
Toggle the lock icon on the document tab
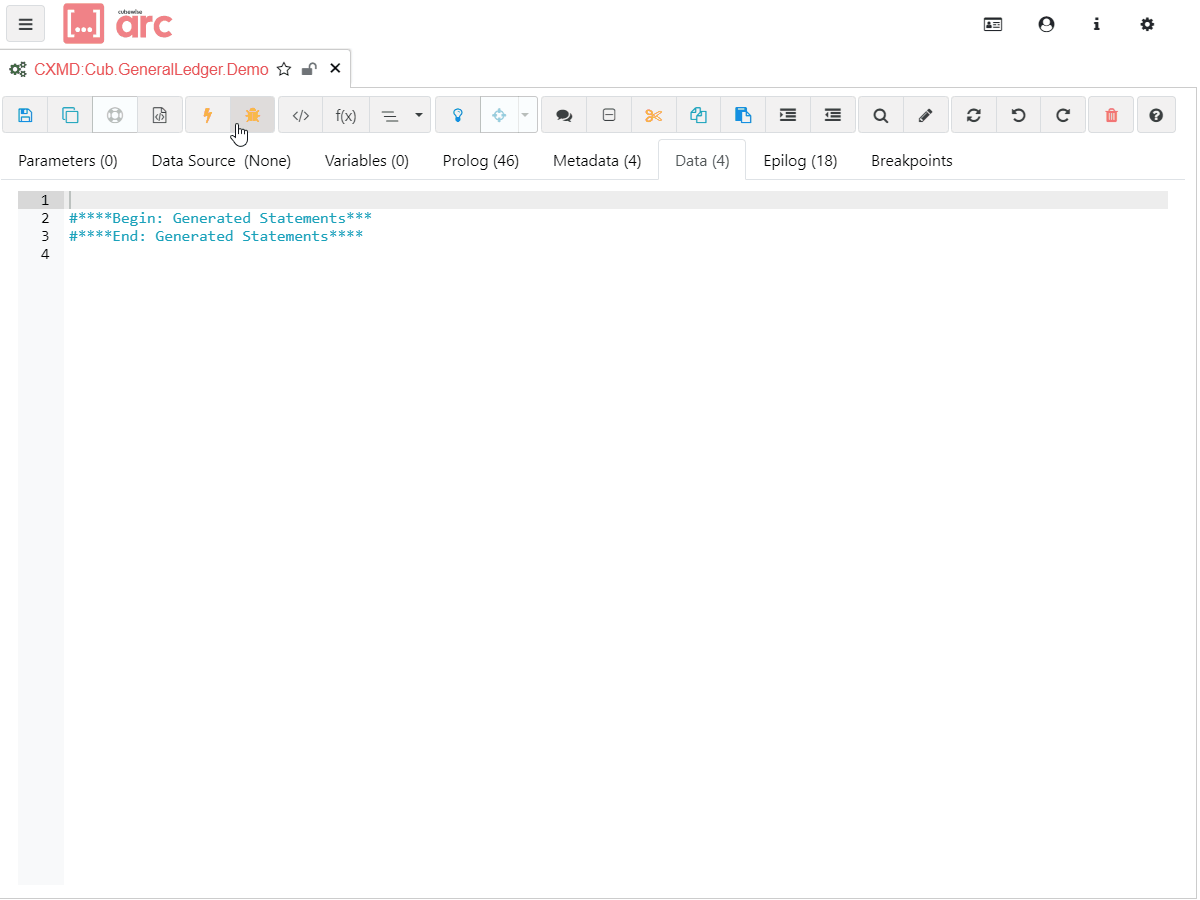tap(309, 69)
